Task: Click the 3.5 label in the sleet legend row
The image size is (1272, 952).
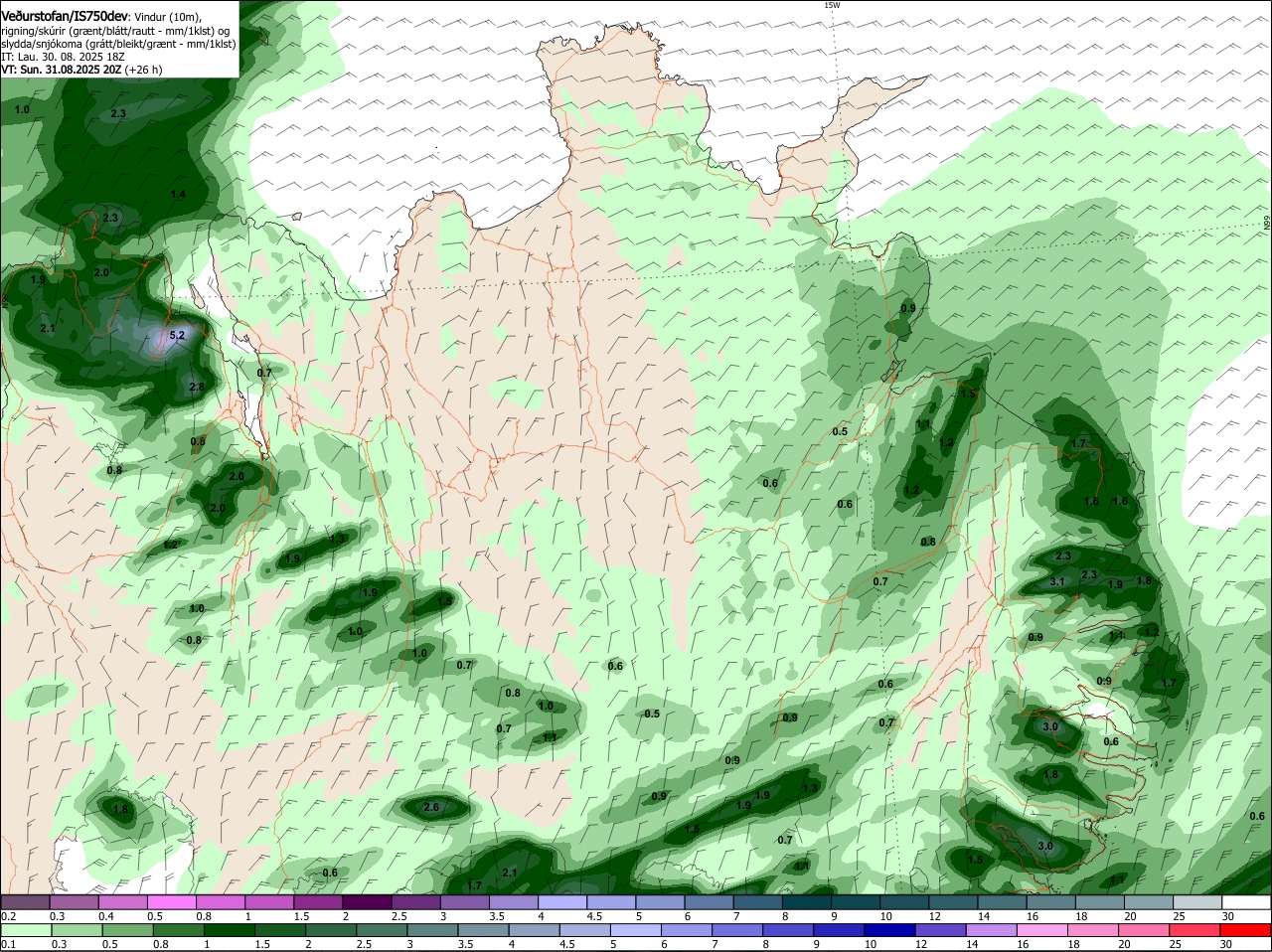Action: pyautogui.click(x=497, y=916)
